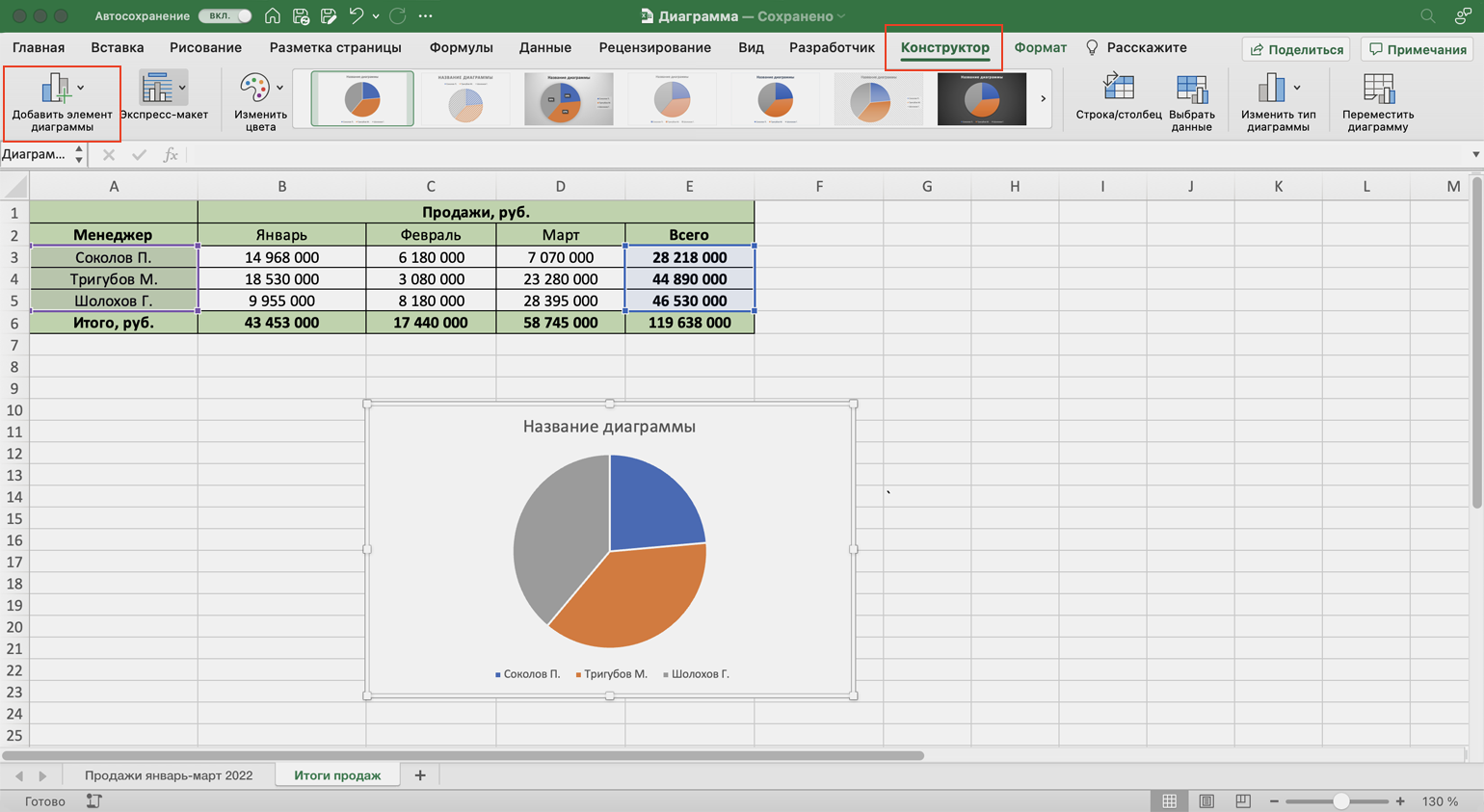Click the Строка/столбец switch icon
This screenshot has height=812, width=1484.
(x=1118, y=89)
